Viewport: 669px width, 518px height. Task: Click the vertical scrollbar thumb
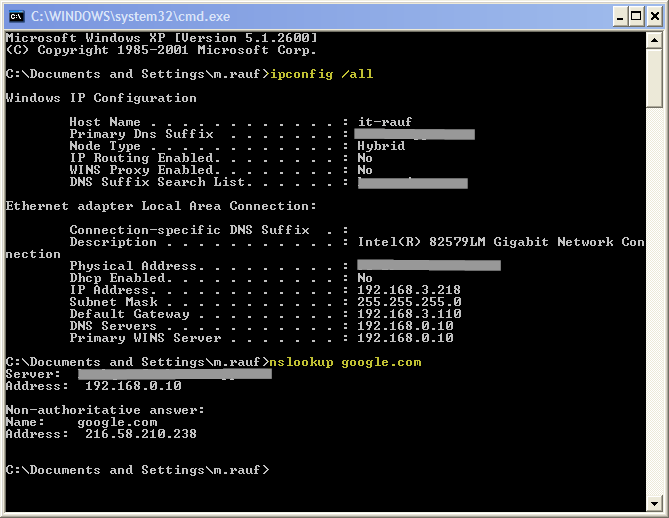pyautogui.click(x=654, y=78)
